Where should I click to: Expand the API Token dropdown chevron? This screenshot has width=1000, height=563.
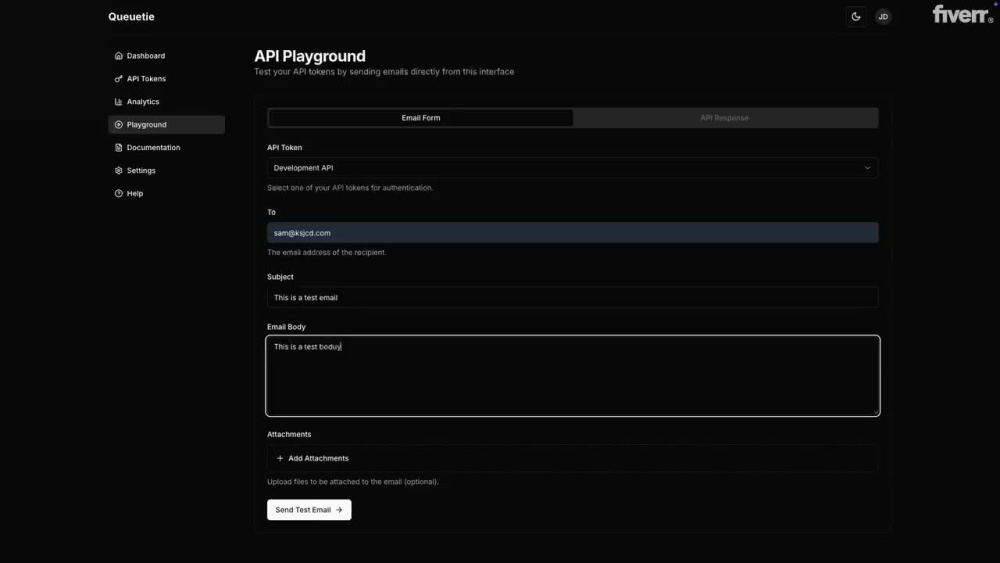pyautogui.click(x=867, y=168)
